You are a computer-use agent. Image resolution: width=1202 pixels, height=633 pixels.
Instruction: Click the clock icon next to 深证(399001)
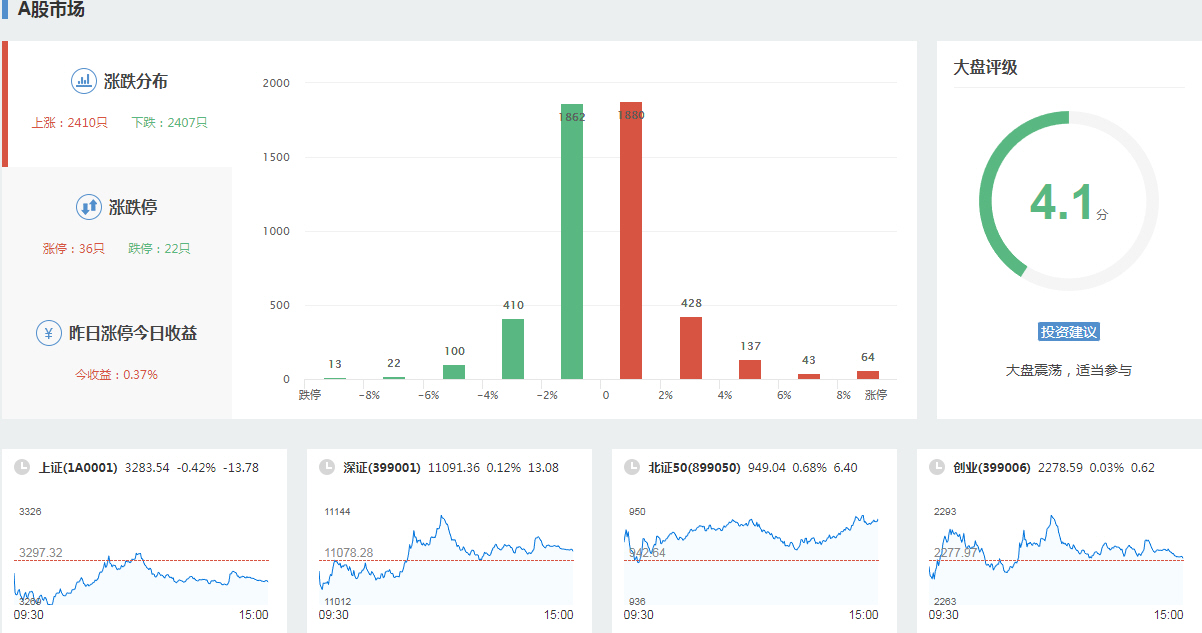[x=326, y=467]
